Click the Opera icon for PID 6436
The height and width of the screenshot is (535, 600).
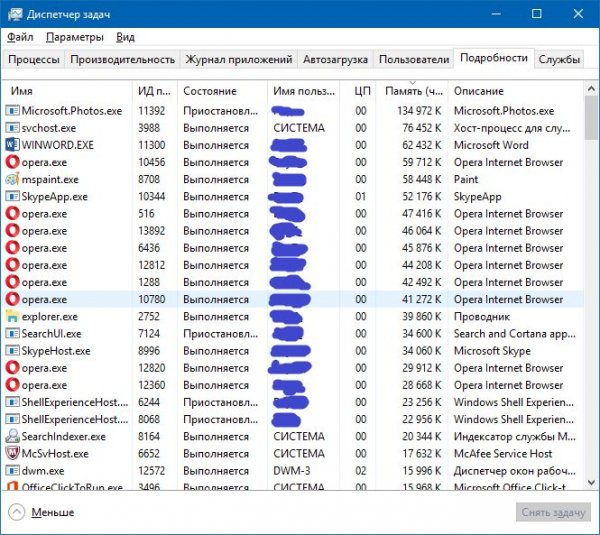(12, 248)
